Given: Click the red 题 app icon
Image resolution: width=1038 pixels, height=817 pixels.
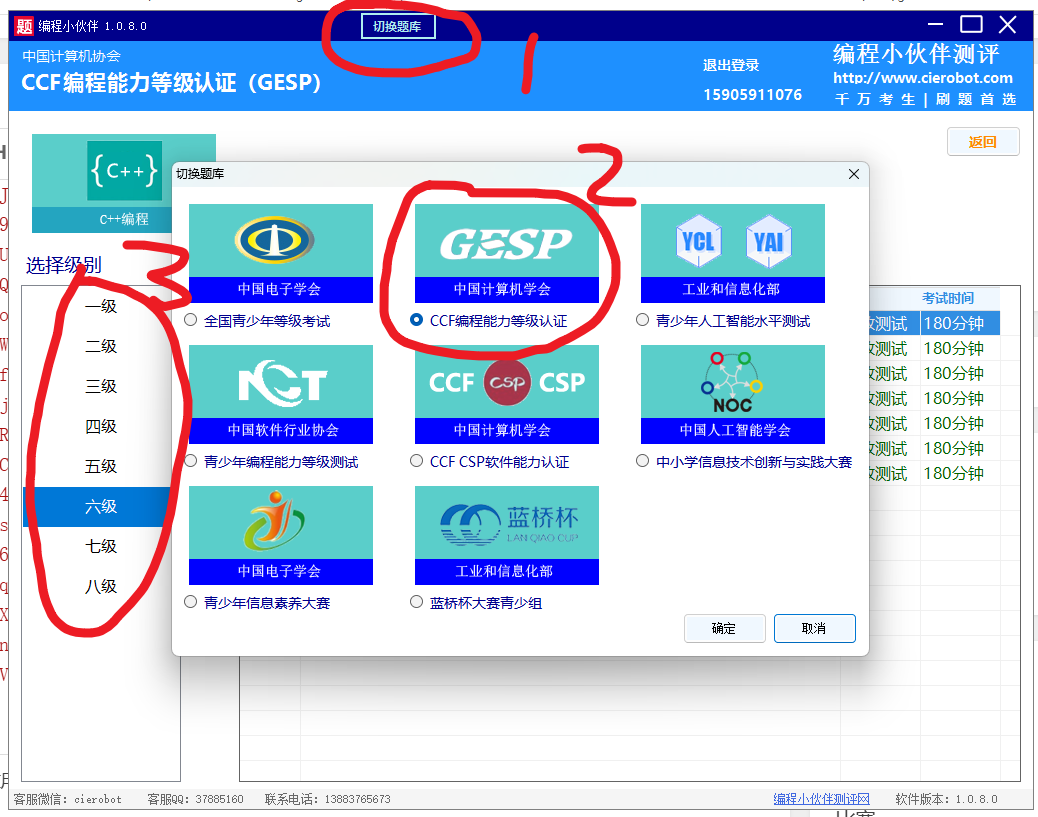Looking at the screenshot, I should click(24, 26).
